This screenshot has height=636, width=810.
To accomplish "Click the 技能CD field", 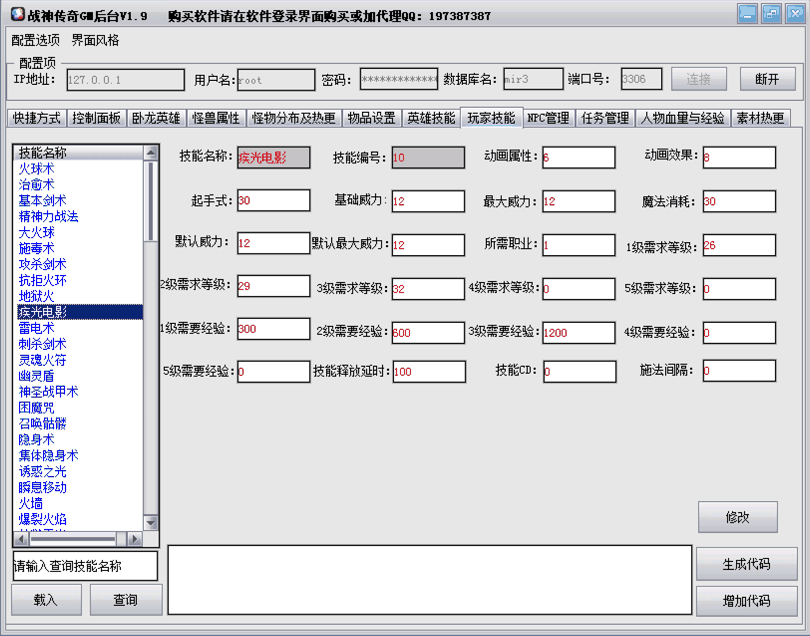I will coord(580,371).
